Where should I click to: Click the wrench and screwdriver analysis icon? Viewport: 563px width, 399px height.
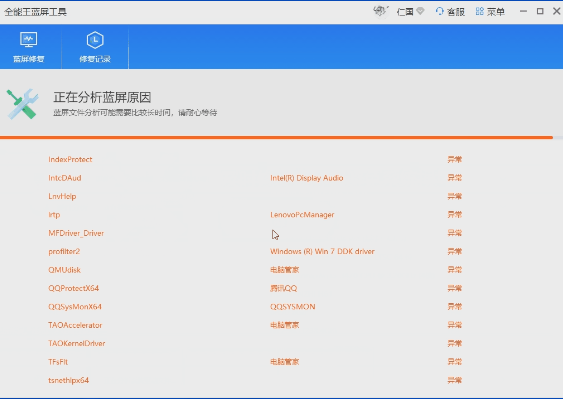click(23, 104)
